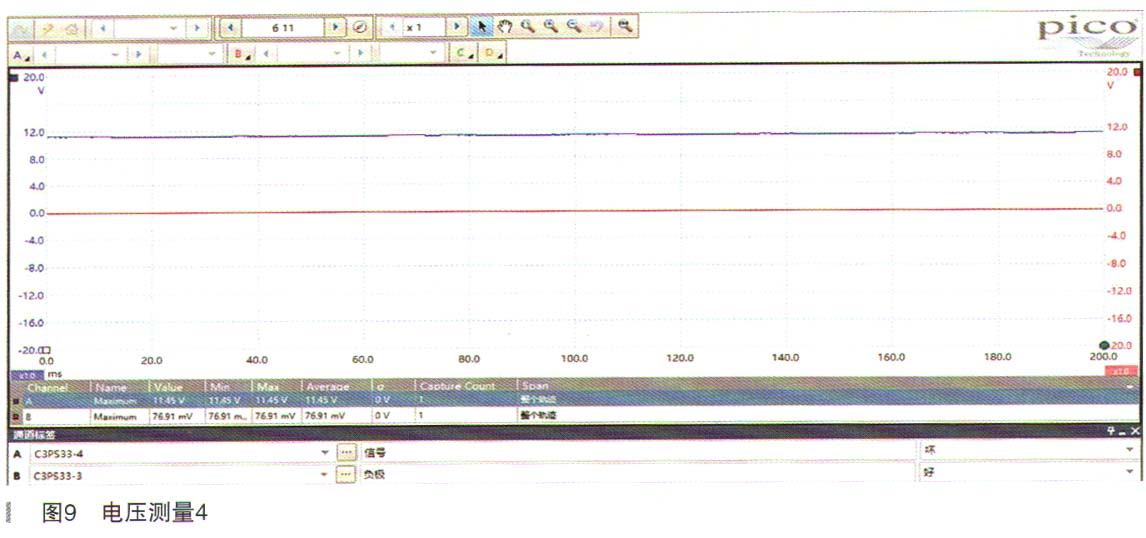Select Channel A Maximum measurement row

click(574, 400)
